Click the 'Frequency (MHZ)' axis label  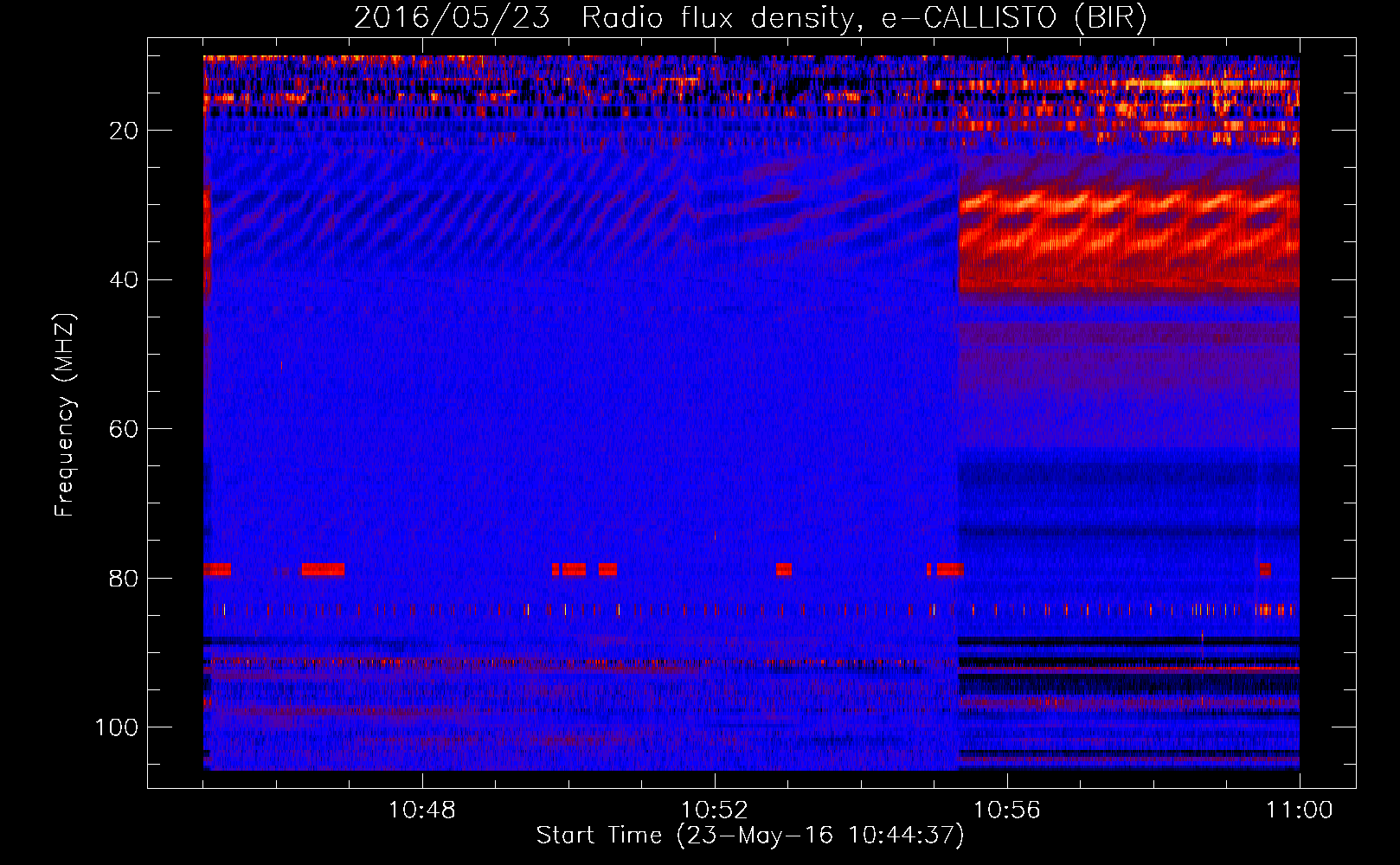click(66, 414)
